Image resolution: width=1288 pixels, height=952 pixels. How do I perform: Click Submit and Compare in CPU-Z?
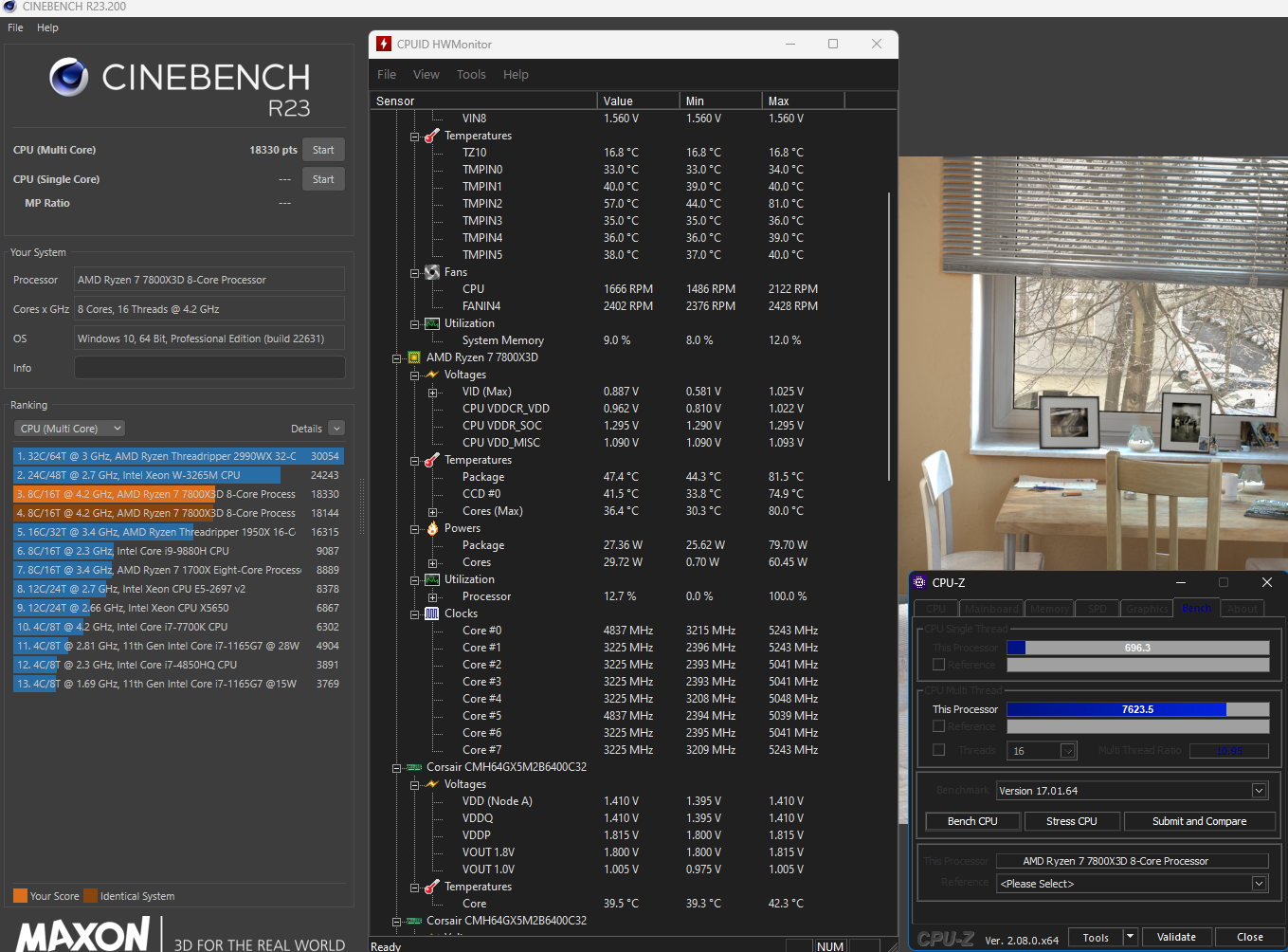(x=1199, y=821)
